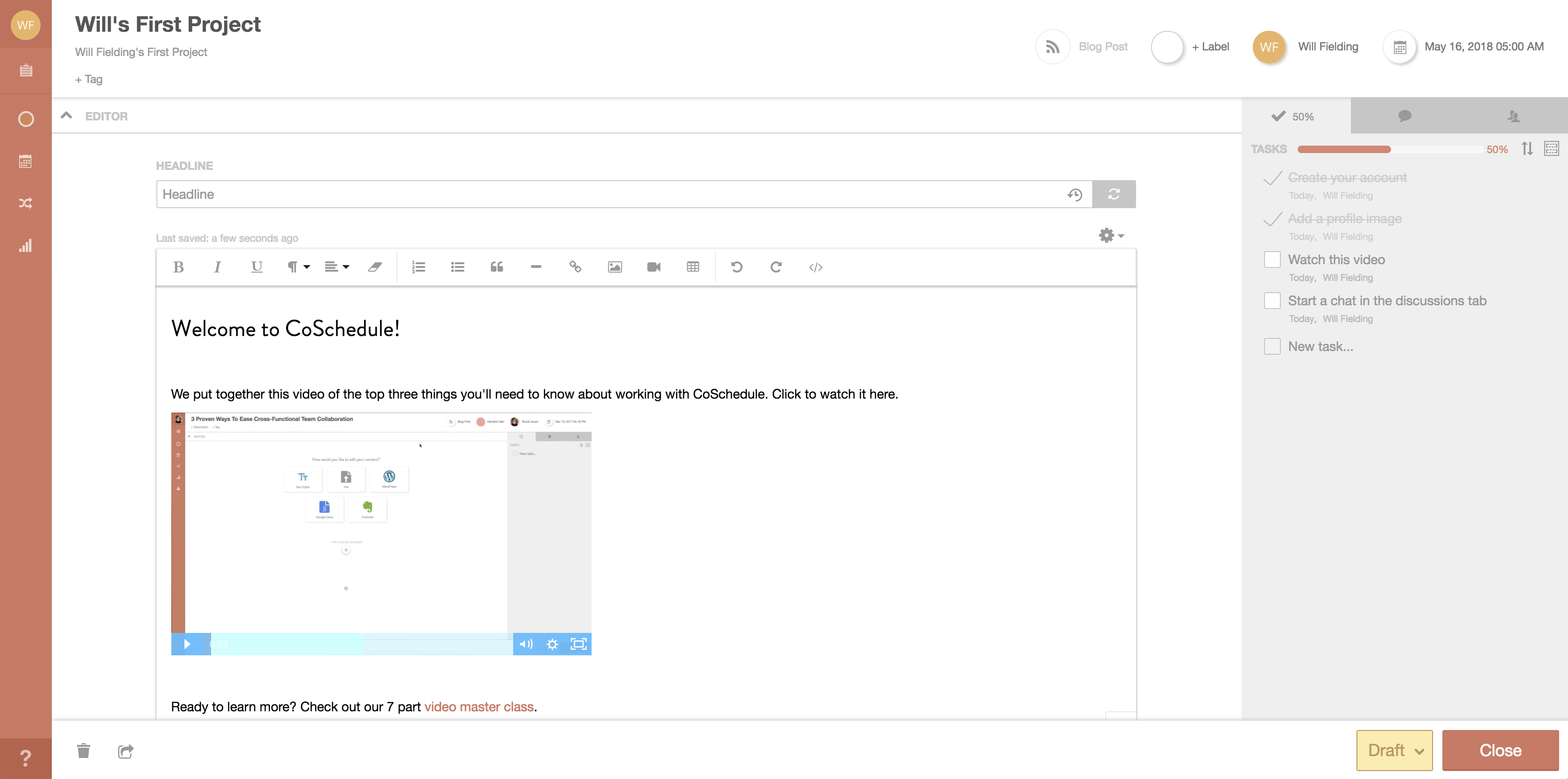Insert a hyperlink
1568x779 pixels.
575,267
